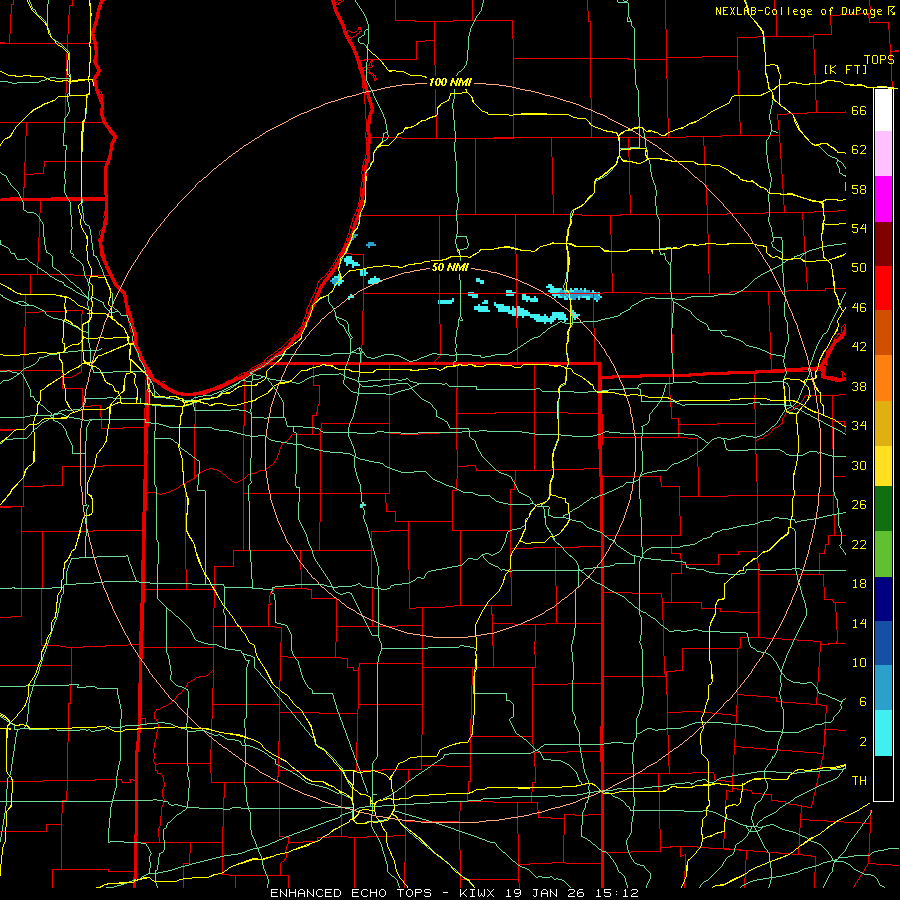Screen dimensions: 900x900
Task: Select the 42 legend value
Action: click(x=859, y=347)
